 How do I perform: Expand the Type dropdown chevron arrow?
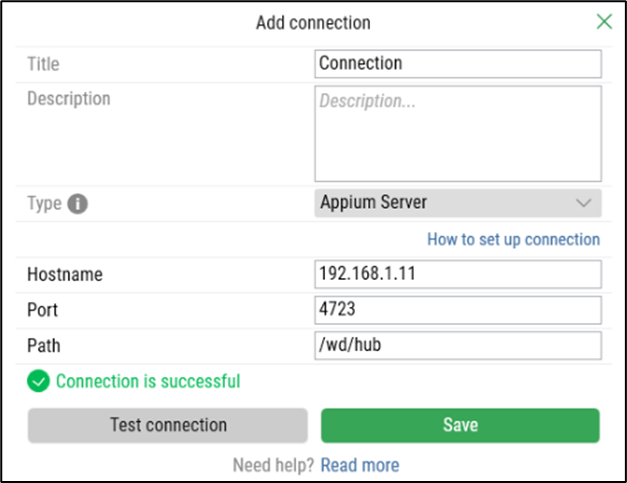coord(585,203)
